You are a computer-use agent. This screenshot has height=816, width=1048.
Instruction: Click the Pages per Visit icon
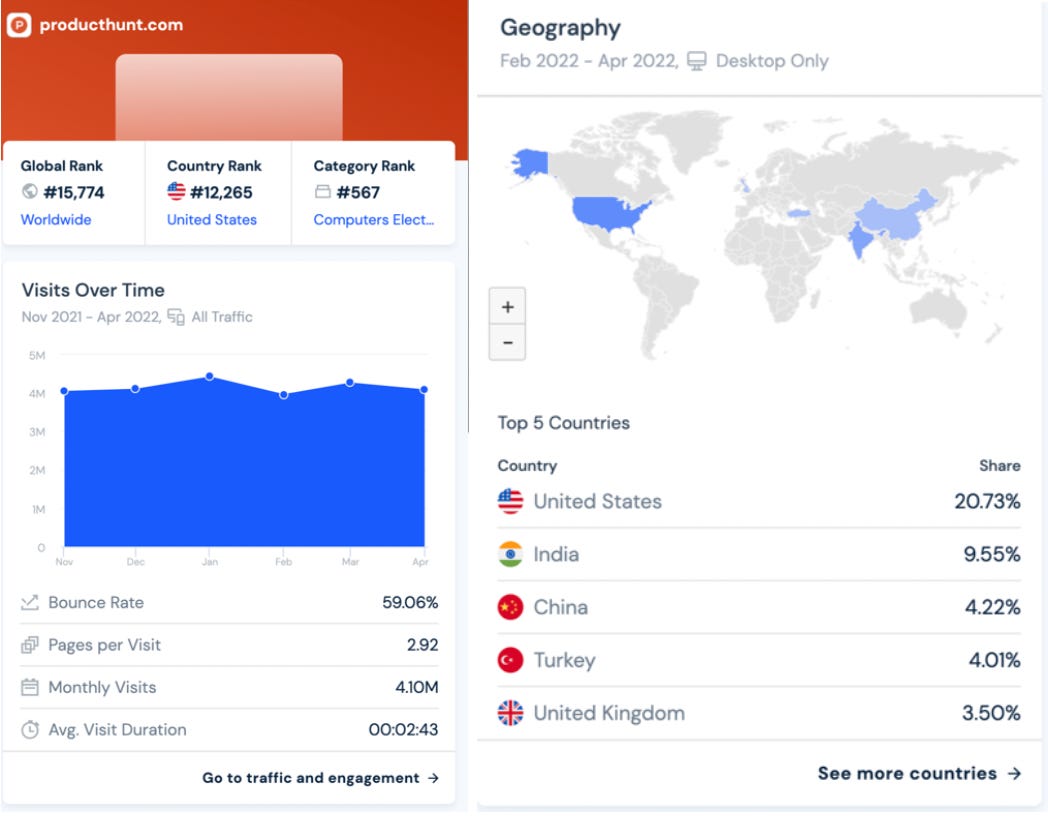point(30,646)
